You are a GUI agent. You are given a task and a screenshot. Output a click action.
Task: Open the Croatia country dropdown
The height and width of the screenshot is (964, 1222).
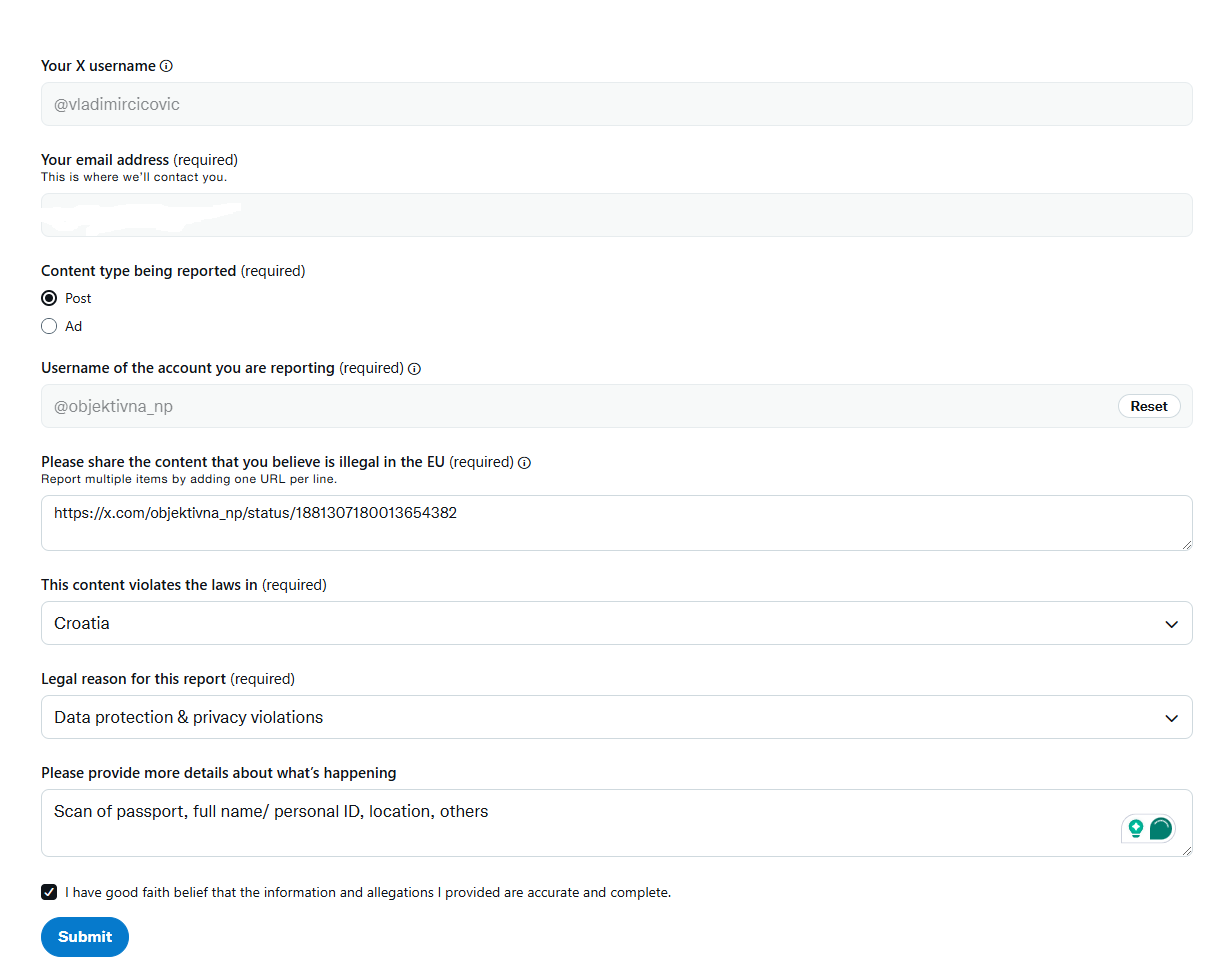coord(616,623)
